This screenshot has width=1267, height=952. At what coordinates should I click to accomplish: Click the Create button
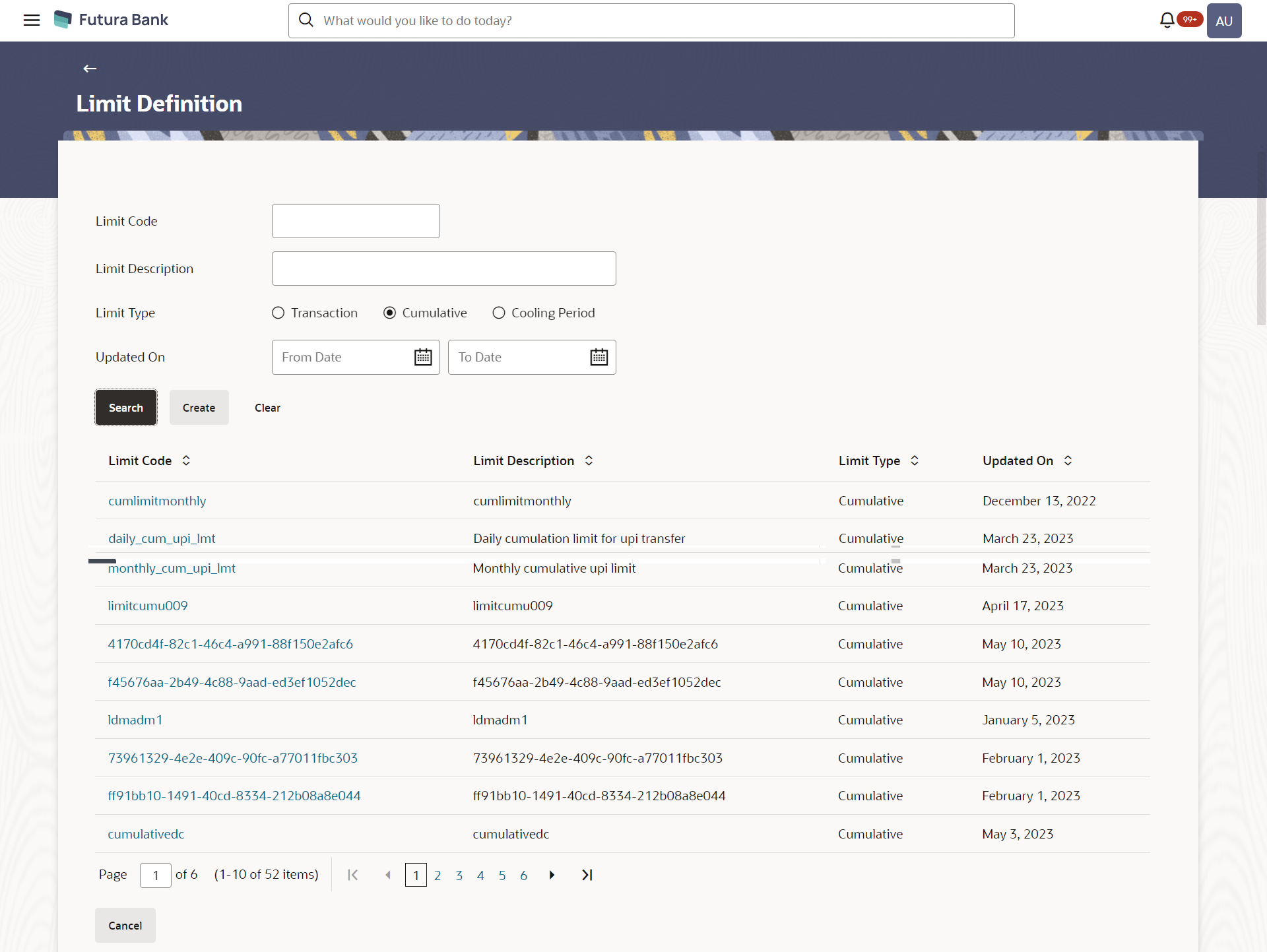click(x=199, y=408)
